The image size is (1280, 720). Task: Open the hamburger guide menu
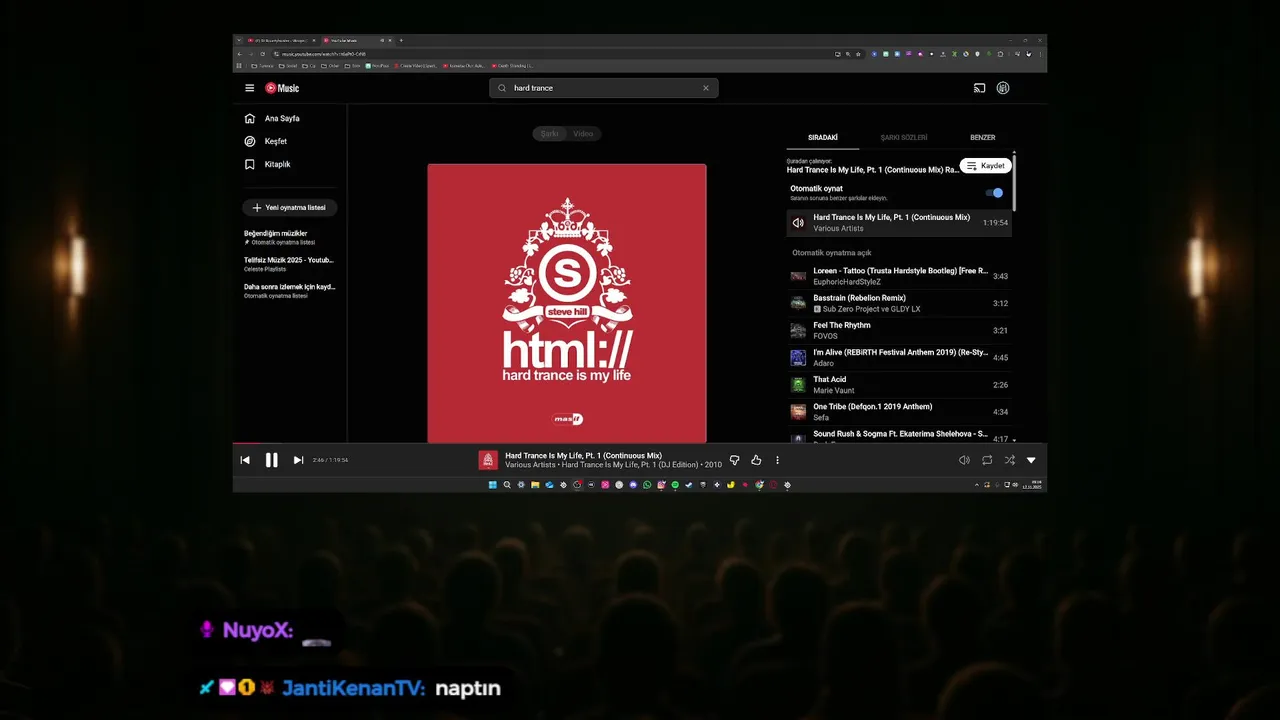click(249, 88)
